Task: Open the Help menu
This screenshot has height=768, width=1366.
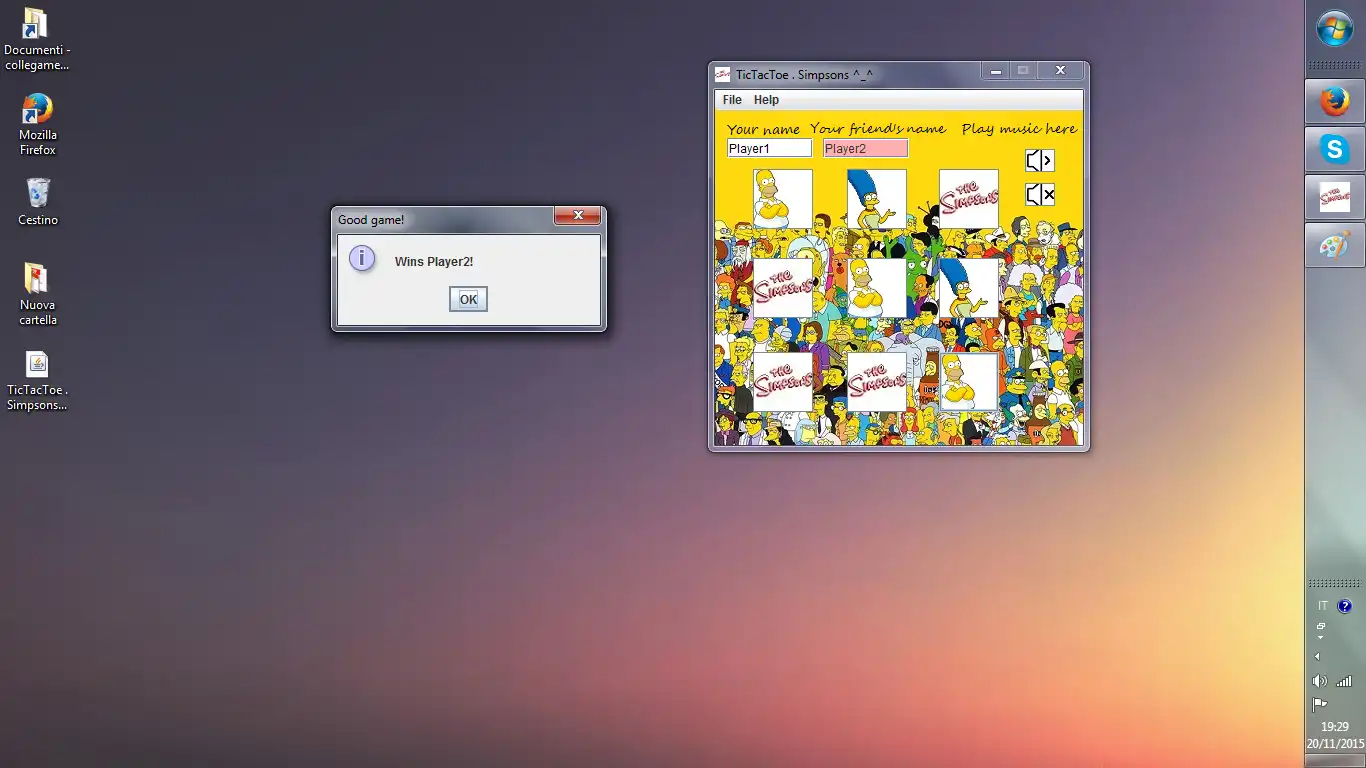Action: pyautogui.click(x=766, y=100)
